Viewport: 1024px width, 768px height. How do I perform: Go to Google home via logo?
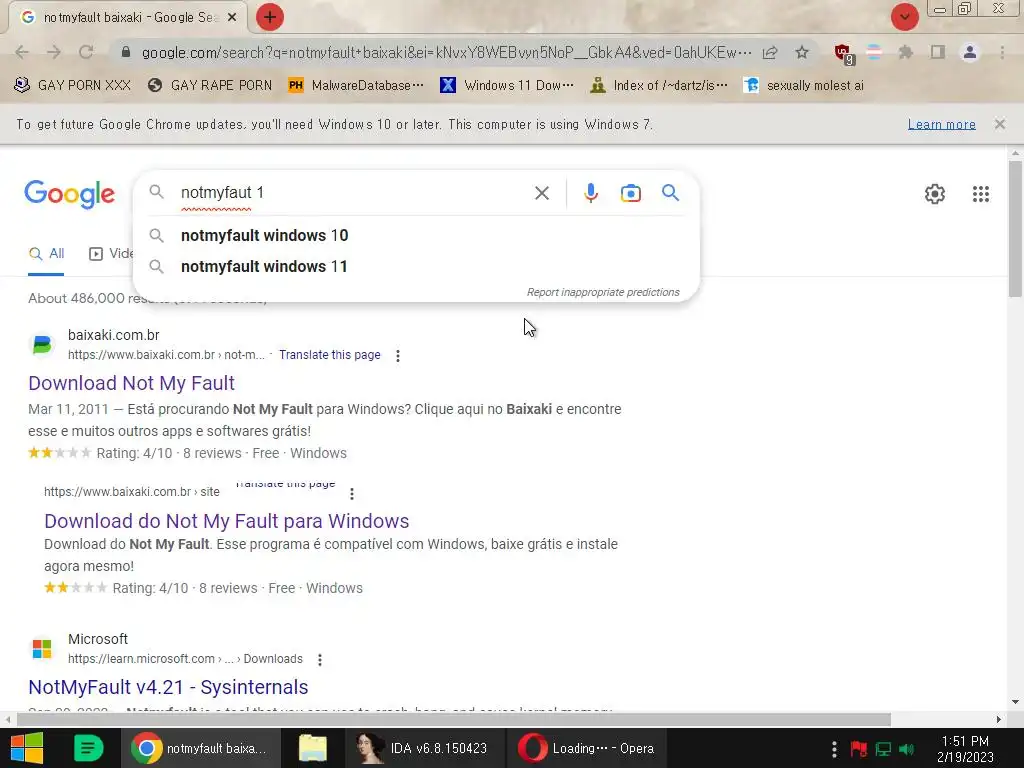pyautogui.click(x=70, y=193)
